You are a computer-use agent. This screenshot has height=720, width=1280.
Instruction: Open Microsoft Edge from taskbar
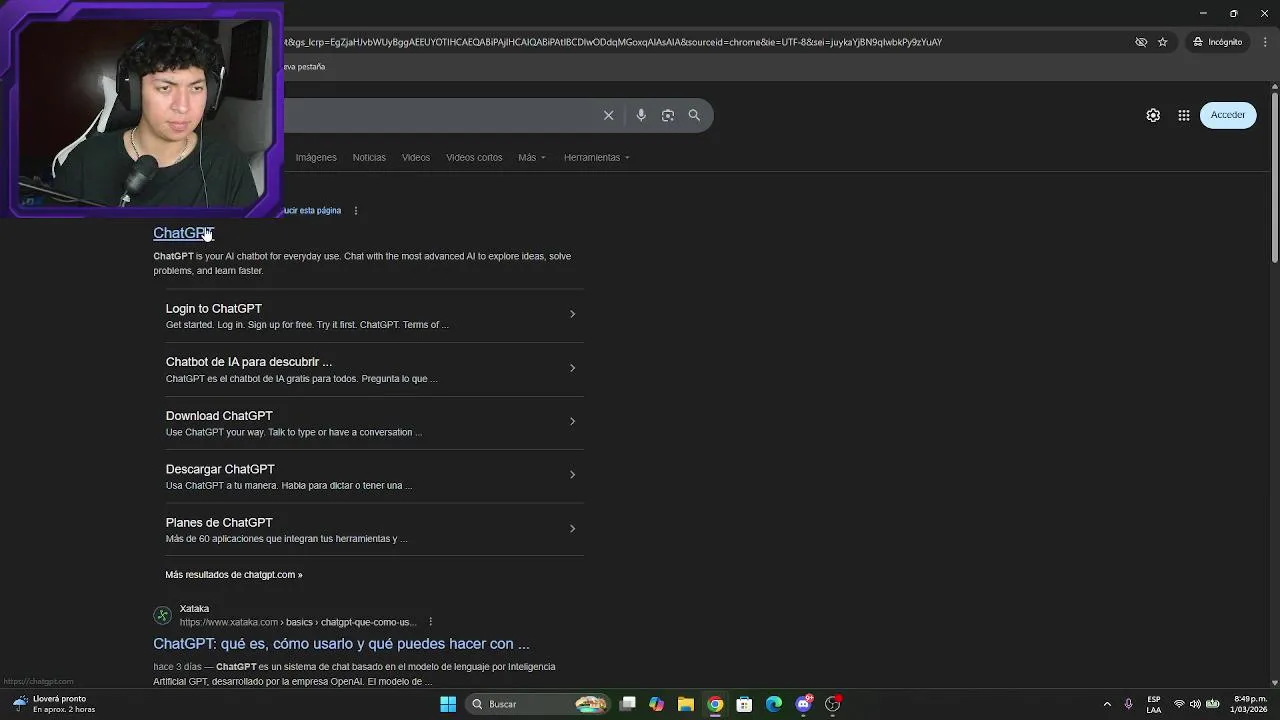[774, 704]
